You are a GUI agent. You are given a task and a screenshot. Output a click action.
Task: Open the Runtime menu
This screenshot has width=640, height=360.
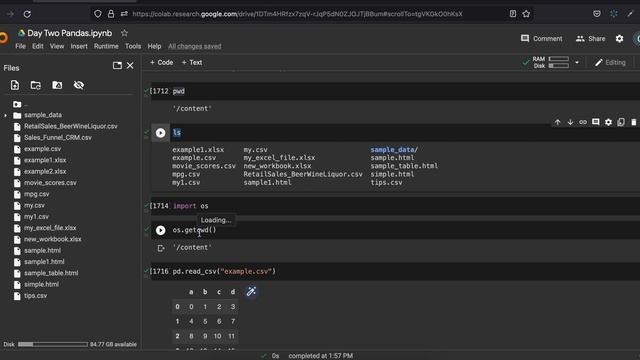tap(106, 46)
